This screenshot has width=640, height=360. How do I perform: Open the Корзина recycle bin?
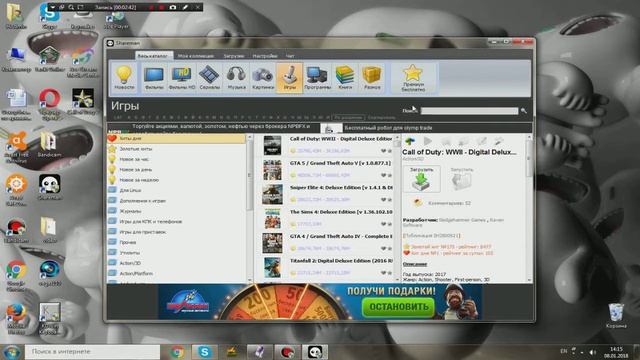point(616,316)
